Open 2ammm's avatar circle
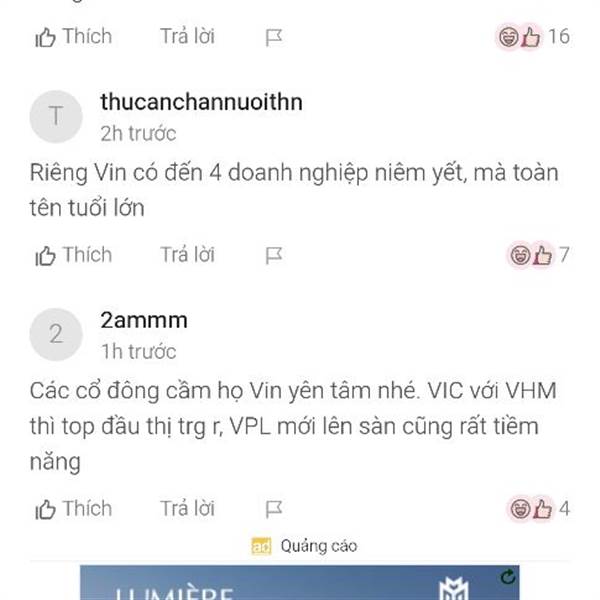The height and width of the screenshot is (600, 600). [56, 334]
